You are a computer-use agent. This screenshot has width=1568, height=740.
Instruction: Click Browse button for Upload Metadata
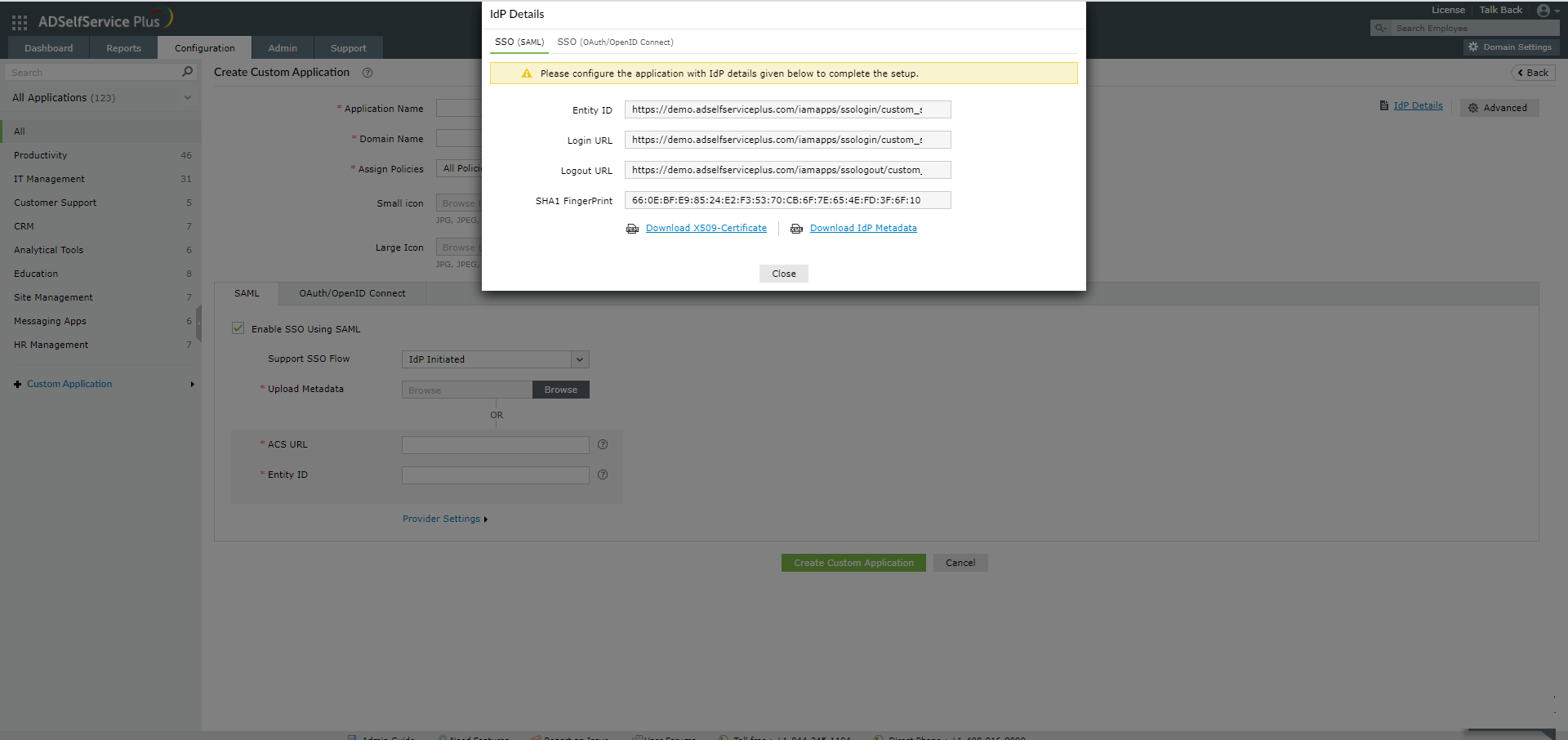(x=561, y=390)
